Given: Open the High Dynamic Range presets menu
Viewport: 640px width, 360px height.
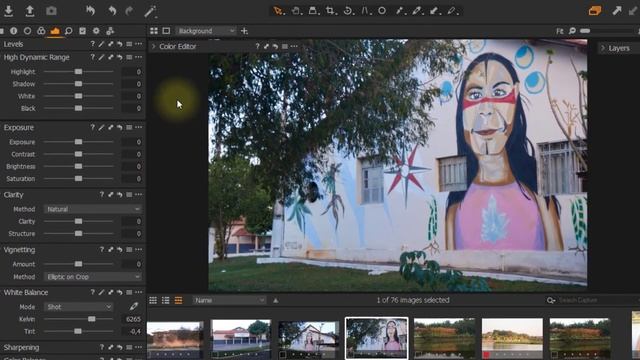Looking at the screenshot, I should pyautogui.click(x=129, y=58).
